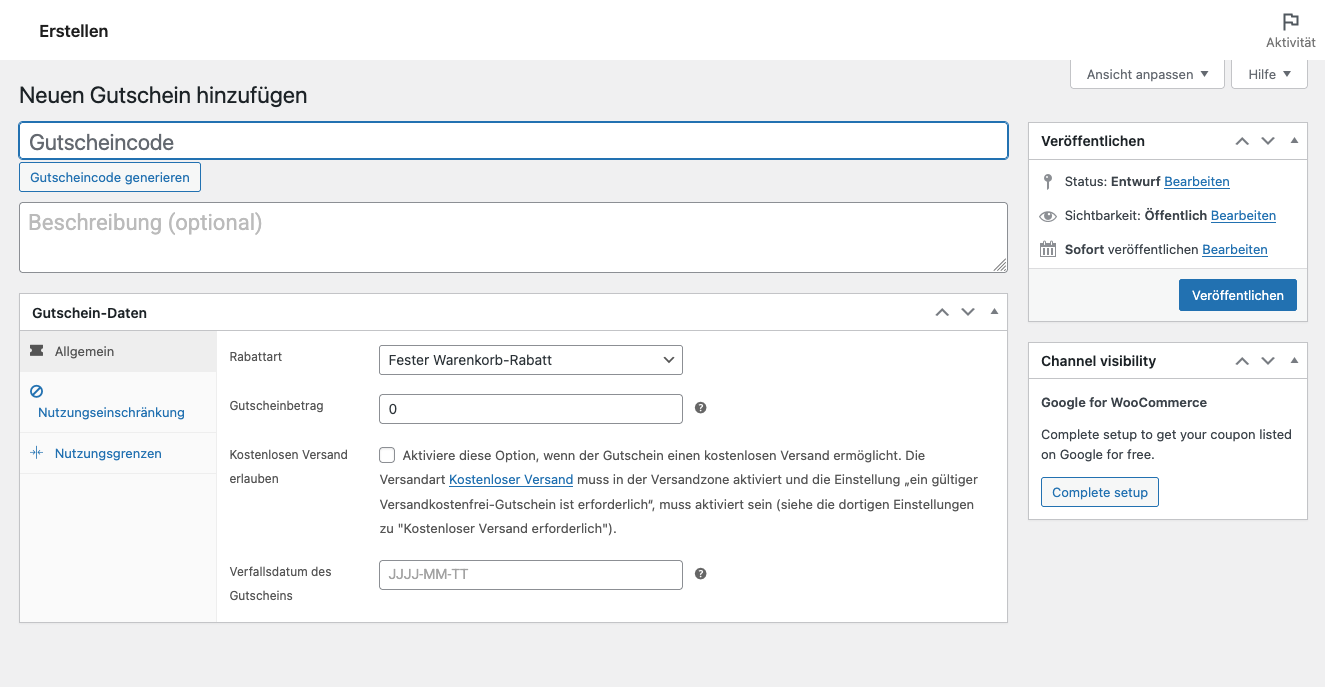Open the Rabattart dropdown

click(x=530, y=360)
